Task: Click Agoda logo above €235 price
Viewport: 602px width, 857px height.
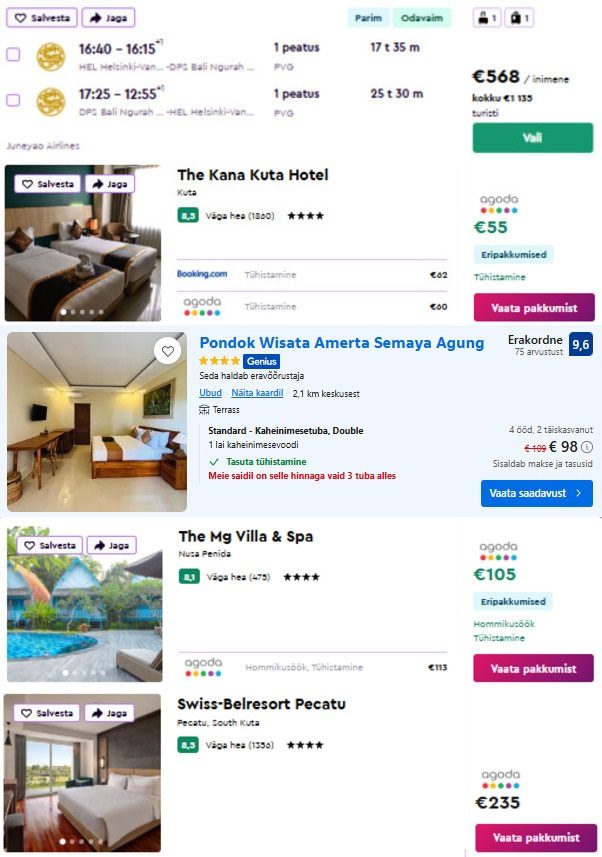Action: pos(500,779)
